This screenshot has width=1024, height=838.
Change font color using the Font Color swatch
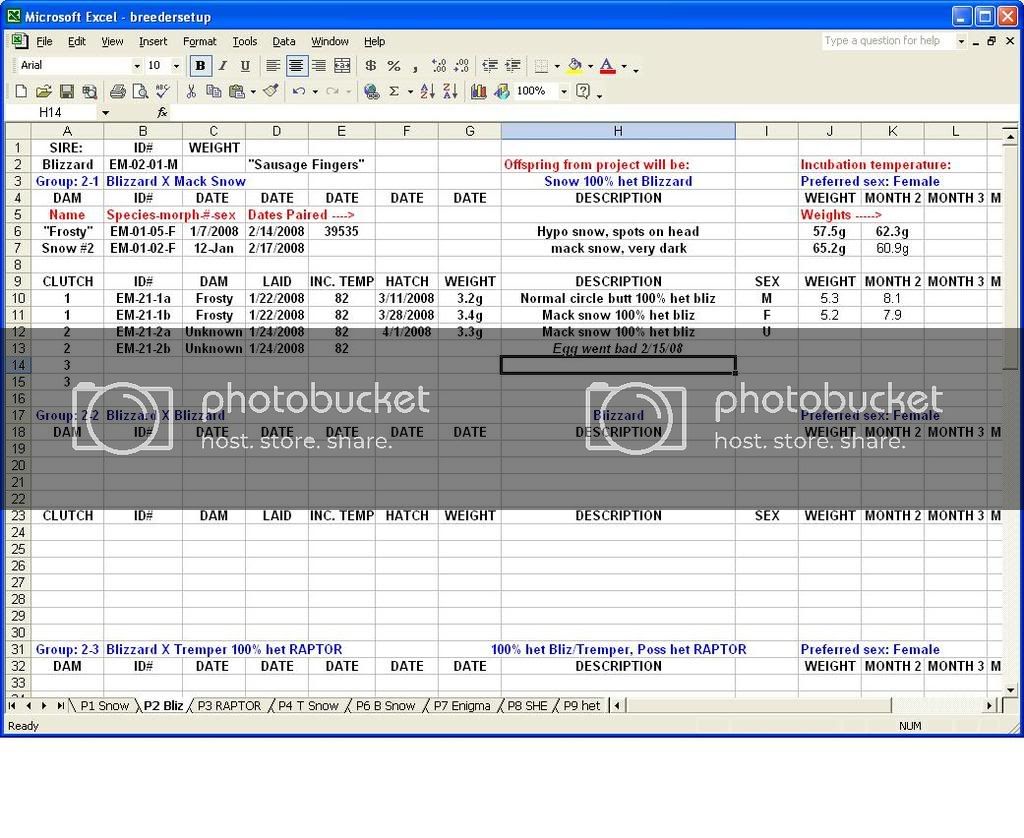[x=606, y=66]
